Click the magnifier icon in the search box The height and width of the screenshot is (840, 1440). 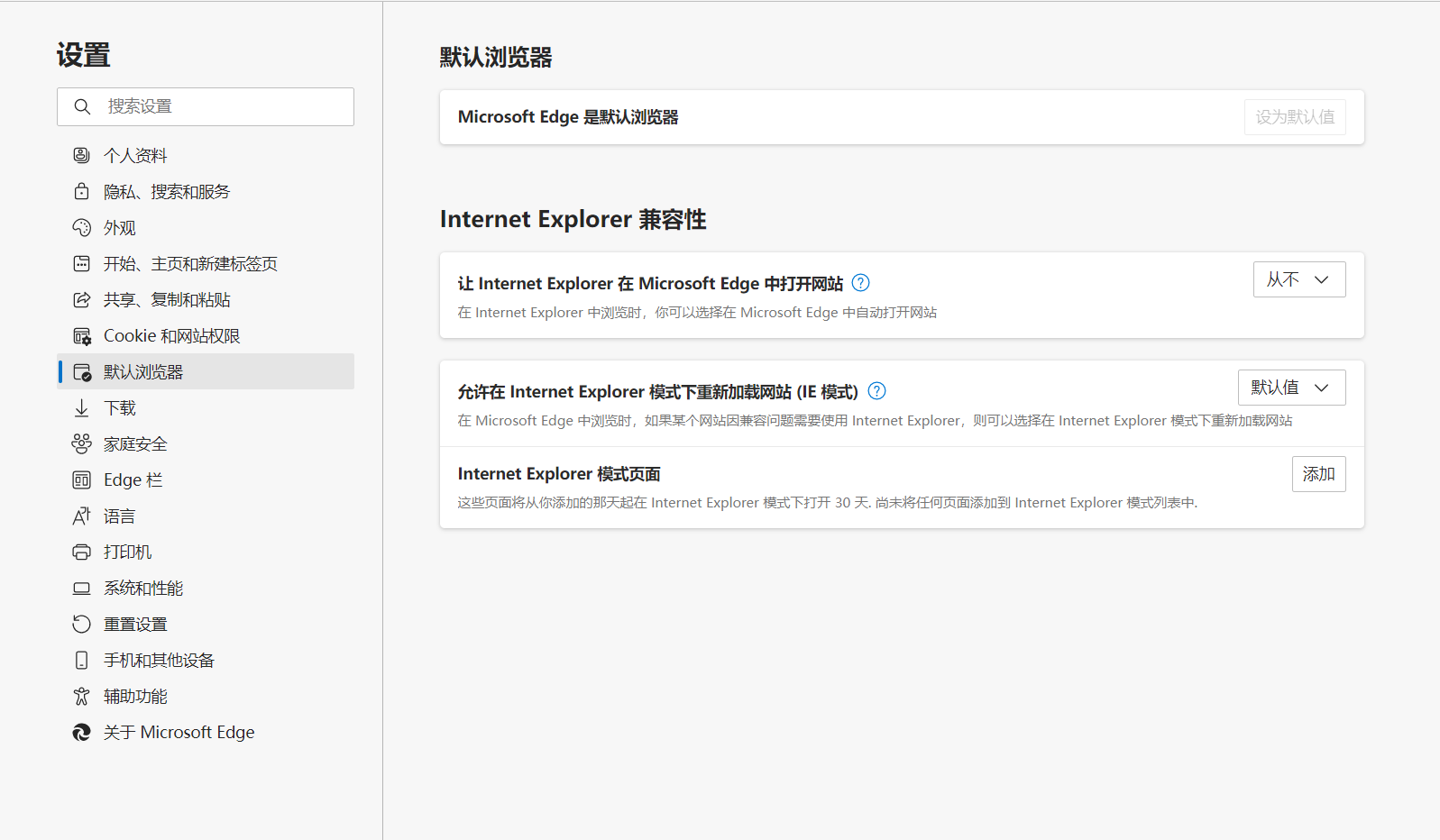(82, 106)
